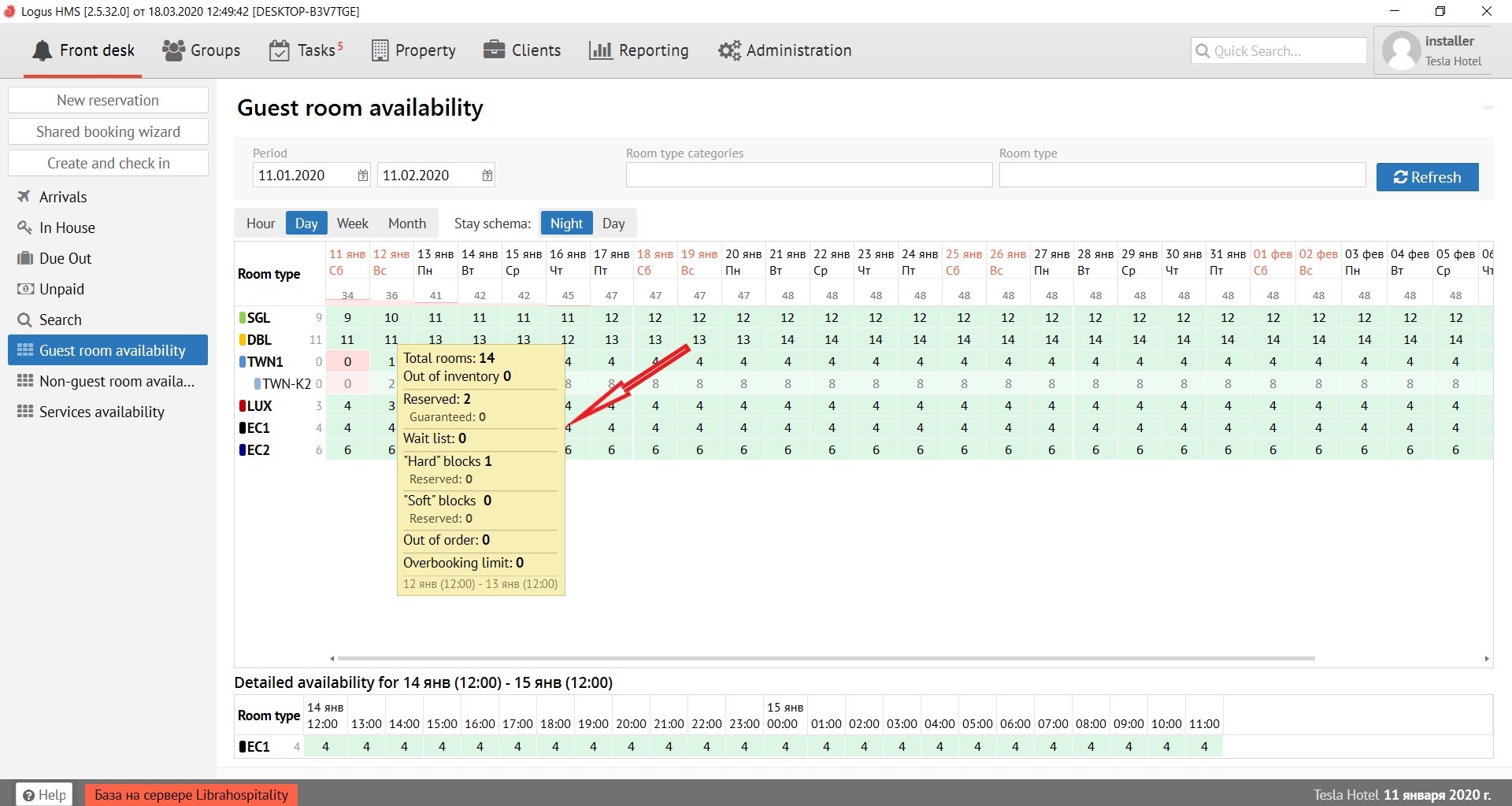The width and height of the screenshot is (1512, 806).
Task: Click the Reporting bar chart icon
Action: [600, 50]
